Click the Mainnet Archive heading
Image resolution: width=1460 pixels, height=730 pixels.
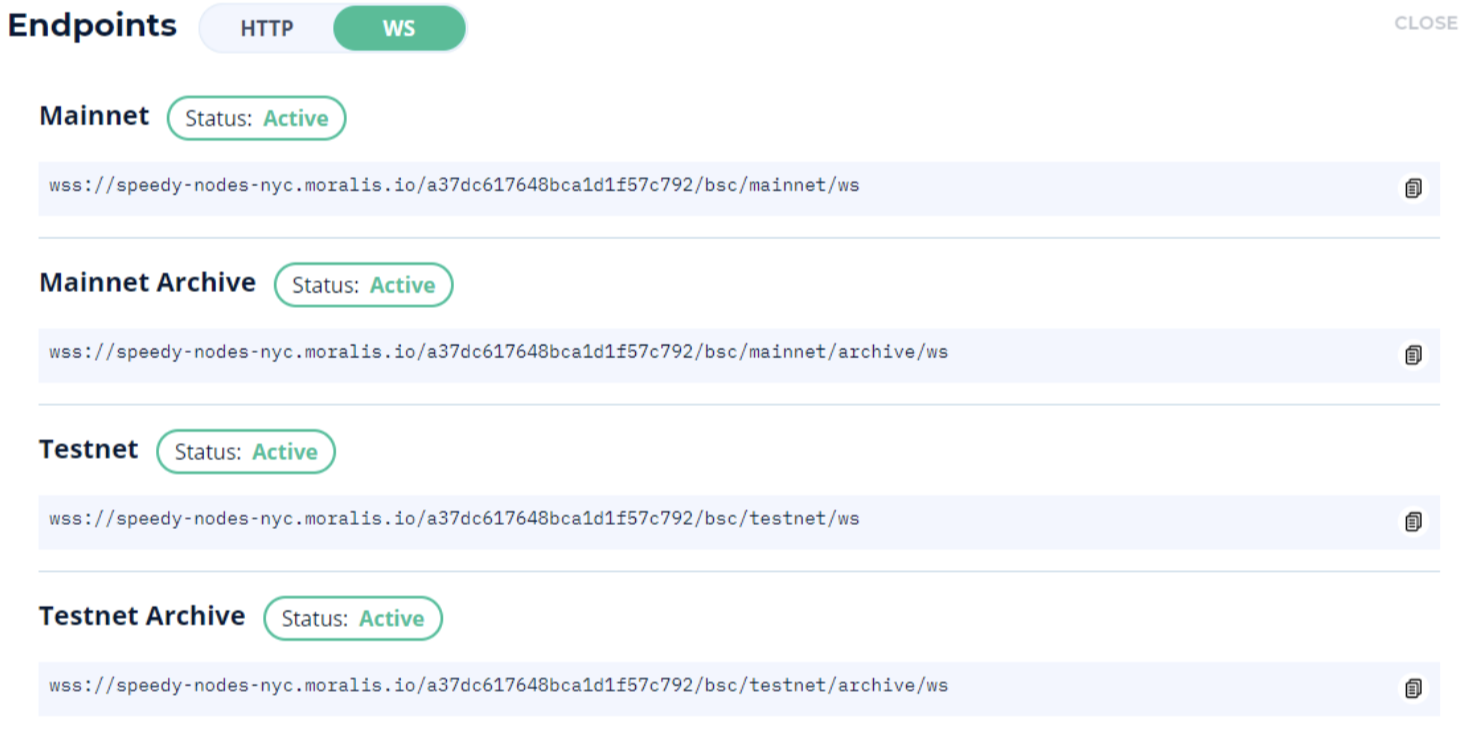(147, 283)
